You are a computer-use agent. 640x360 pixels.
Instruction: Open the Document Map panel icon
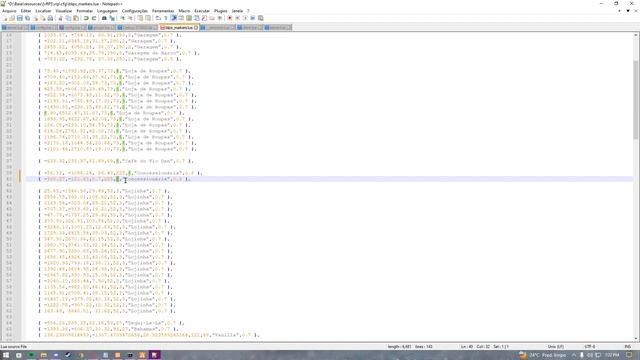click(189, 18)
